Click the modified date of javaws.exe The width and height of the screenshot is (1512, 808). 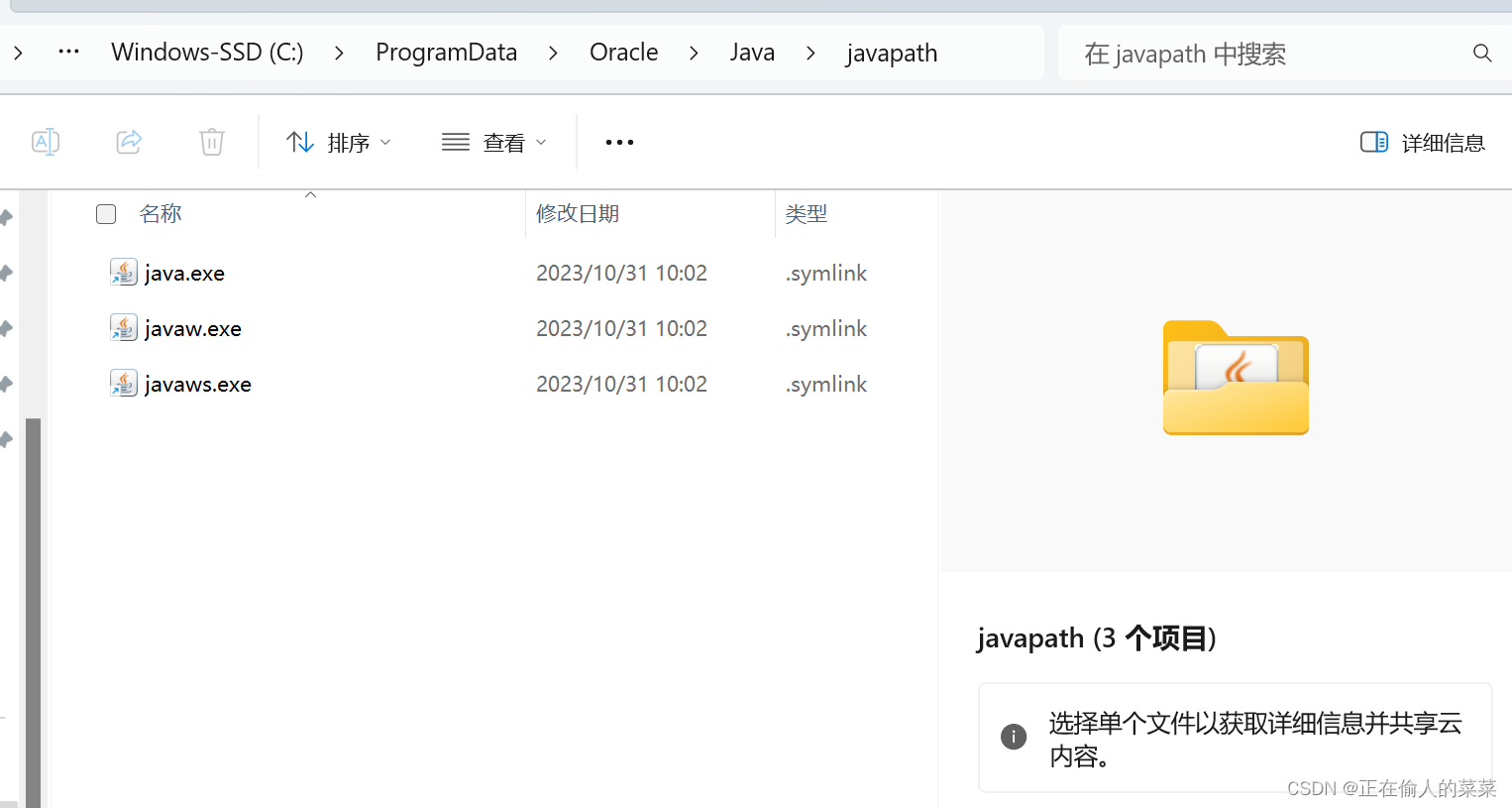[x=621, y=385]
